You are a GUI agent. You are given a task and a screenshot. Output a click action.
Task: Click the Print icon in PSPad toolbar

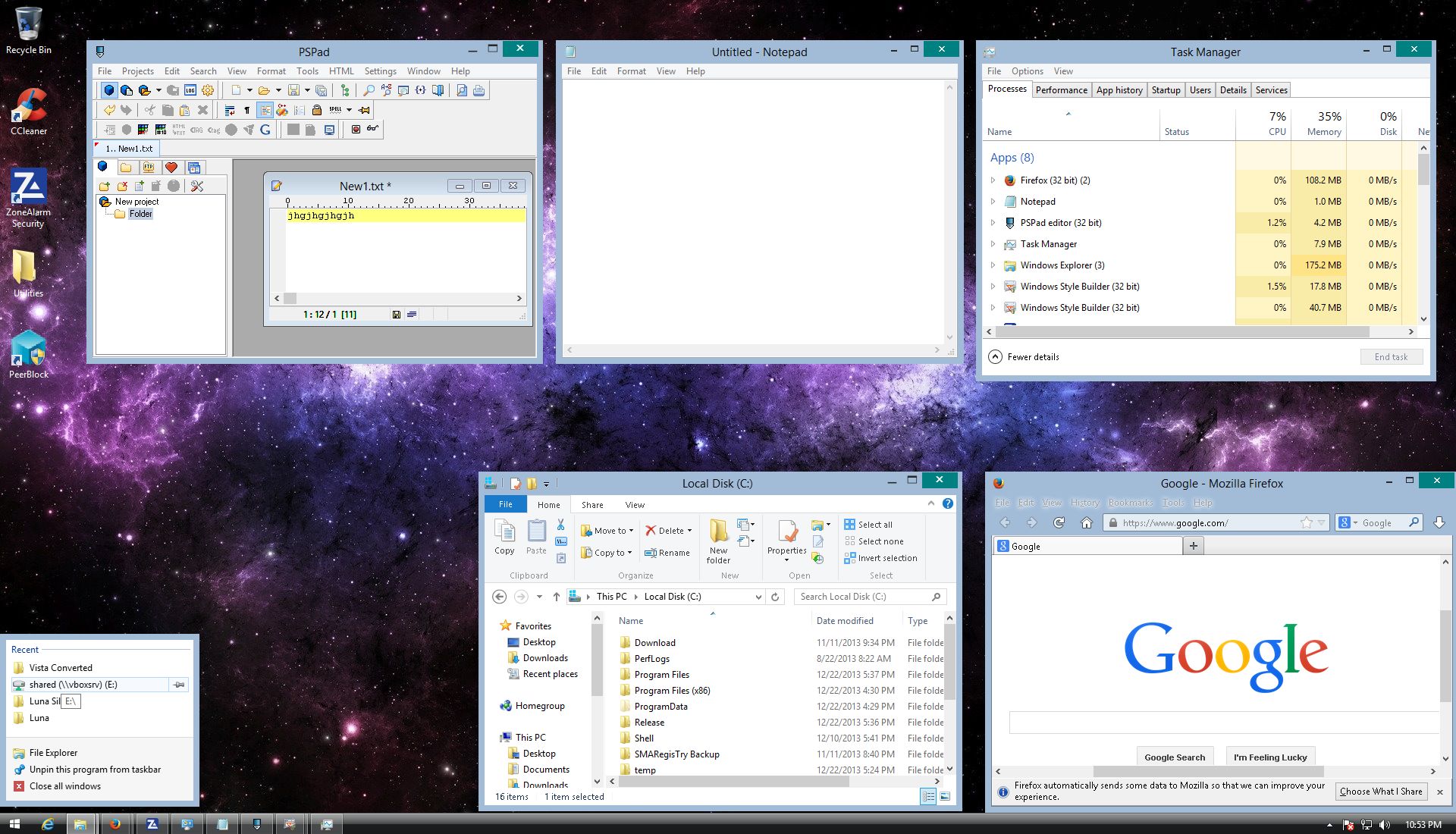(479, 90)
